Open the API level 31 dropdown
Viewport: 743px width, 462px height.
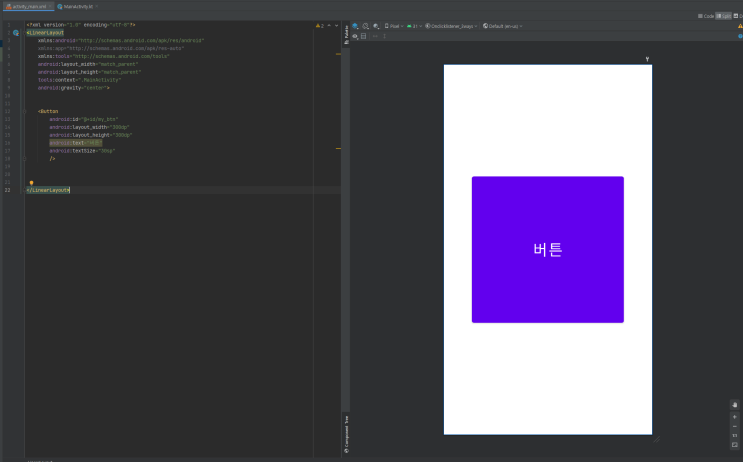pyautogui.click(x=414, y=26)
